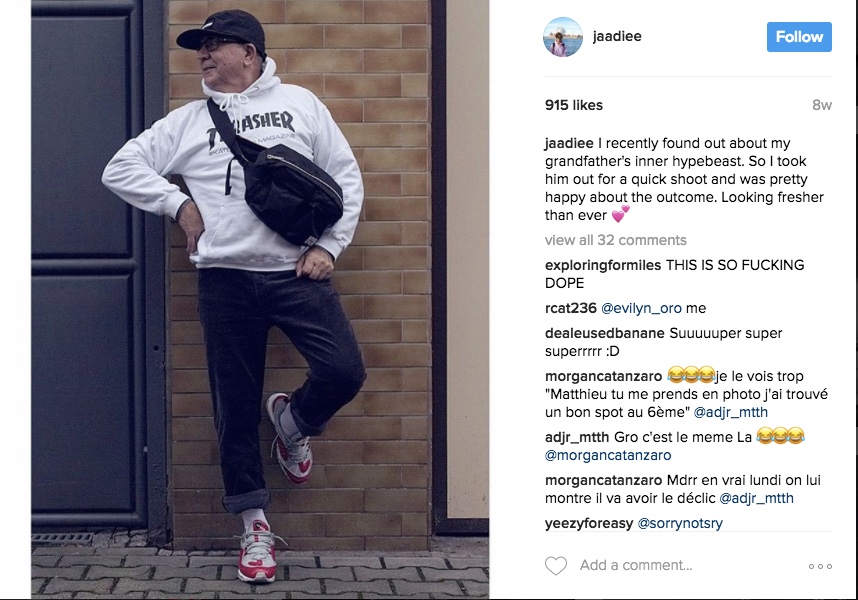
Task: Visit @adjr_mtth mention after 6ème comment
Action: pos(731,412)
